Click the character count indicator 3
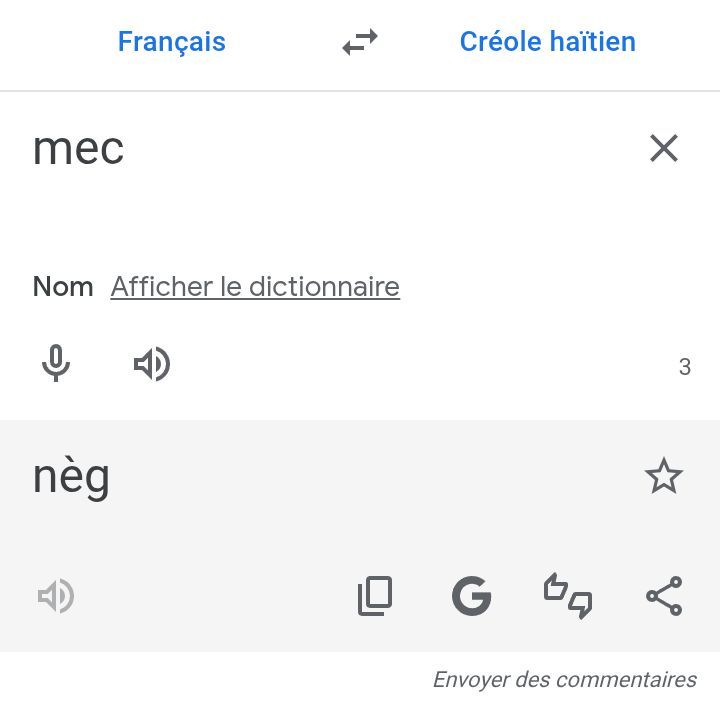Image resolution: width=720 pixels, height=723 pixels. [685, 367]
